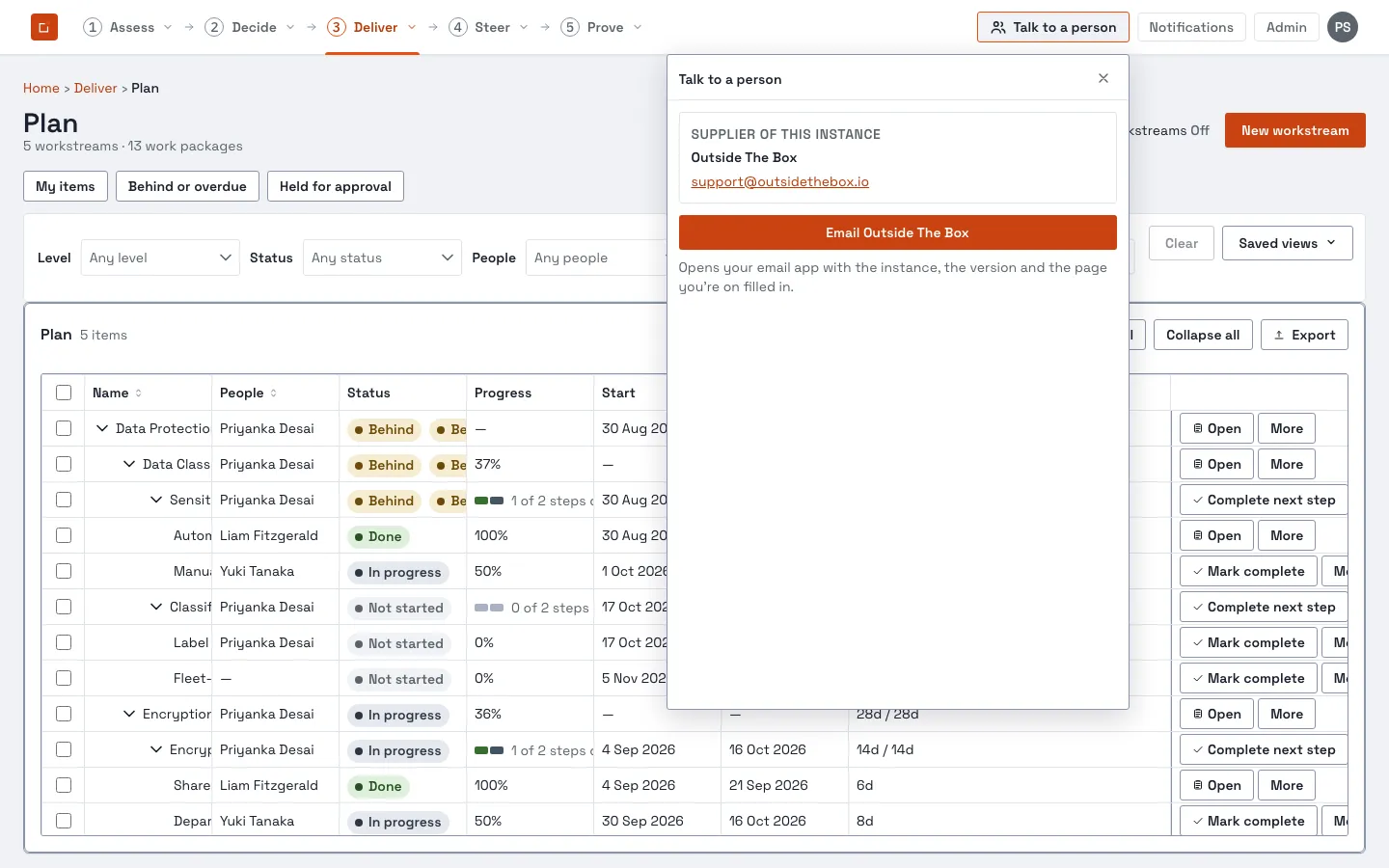Screen dimensions: 1389x868
Task: Click the Sensit row progress bar
Action: (x=489, y=502)
